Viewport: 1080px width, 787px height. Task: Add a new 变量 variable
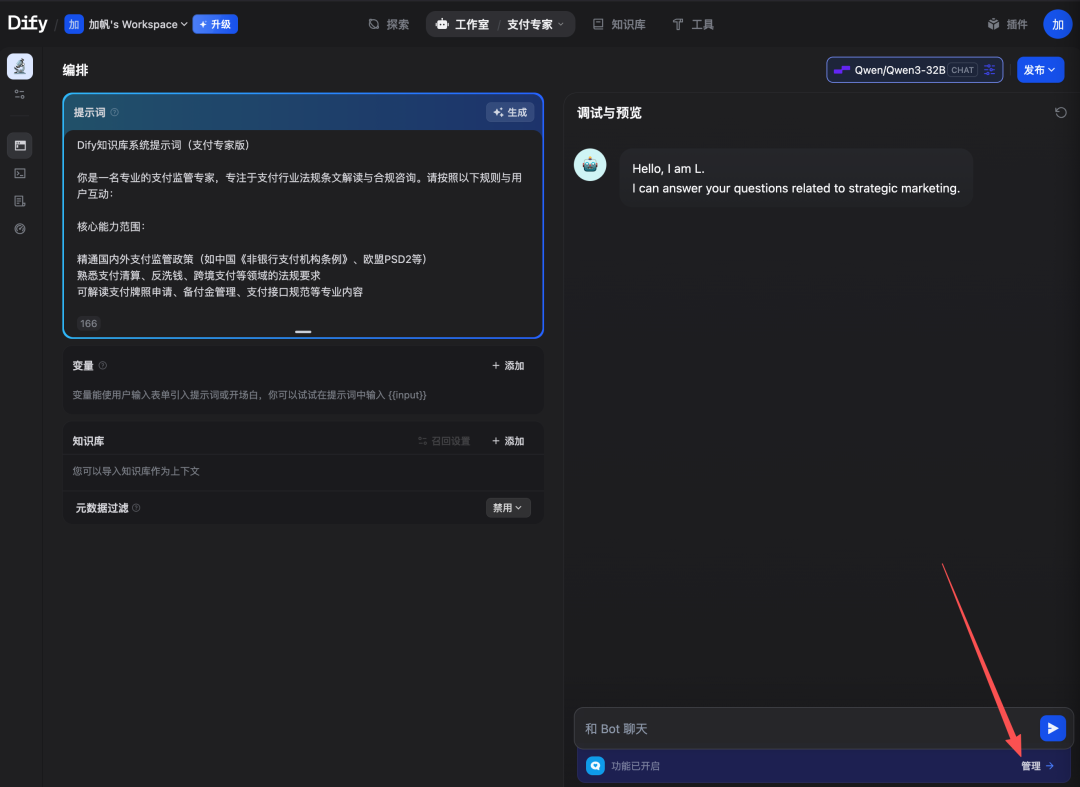click(x=508, y=366)
